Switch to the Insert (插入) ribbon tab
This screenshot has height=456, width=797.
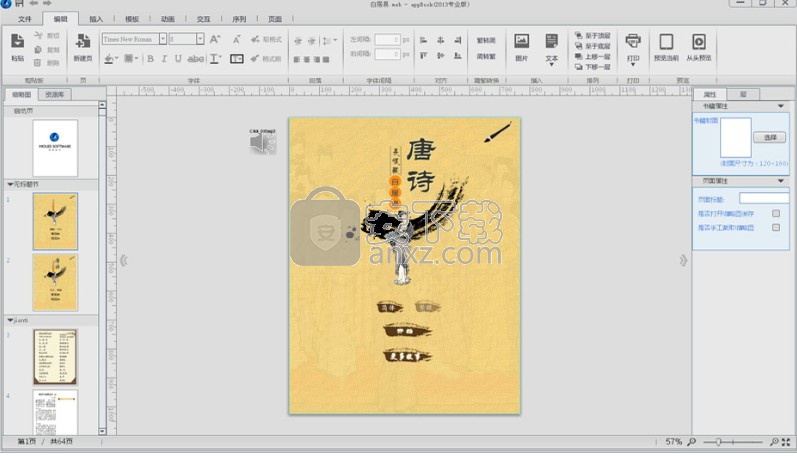(x=96, y=19)
